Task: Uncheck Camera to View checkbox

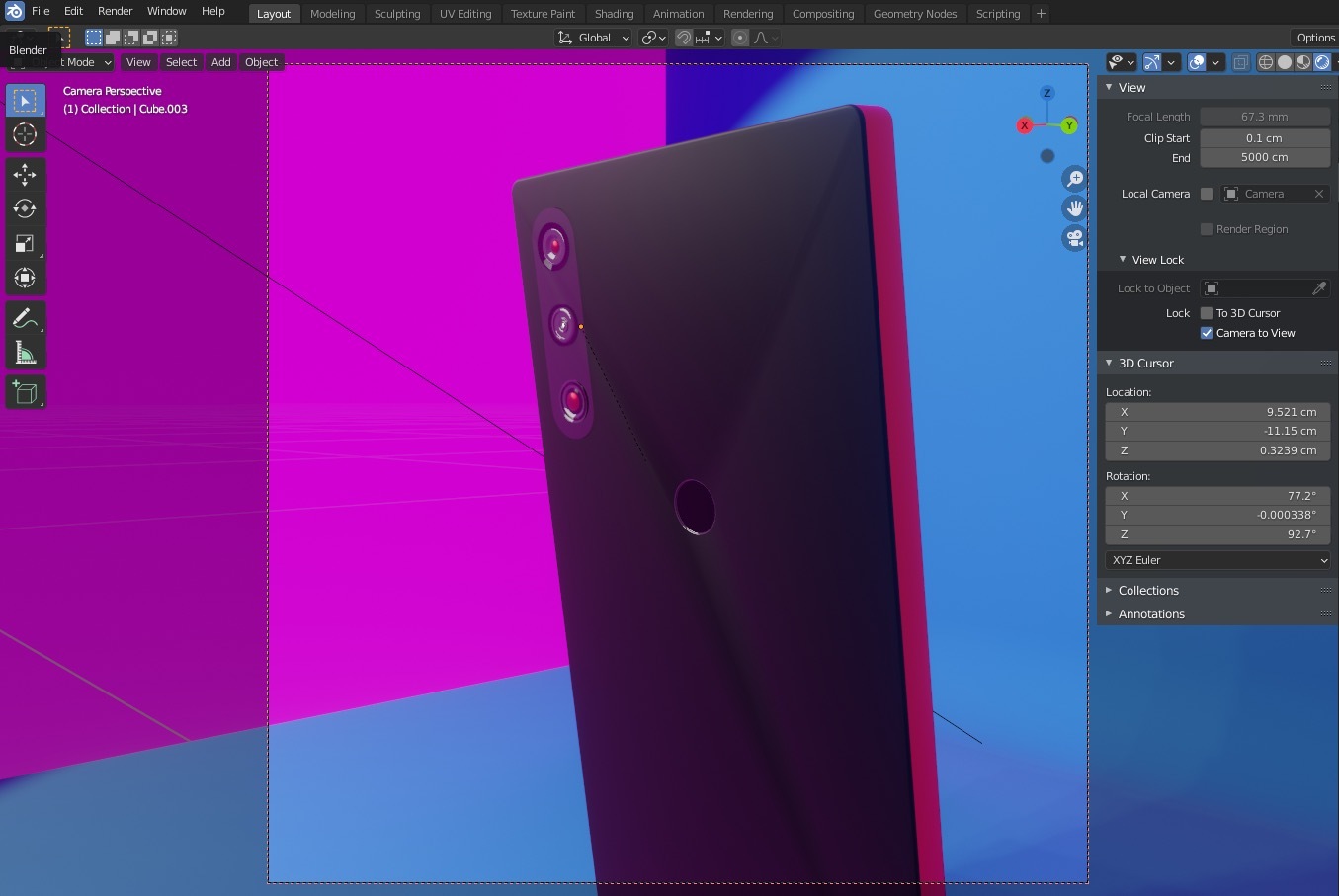Action: (1207, 333)
